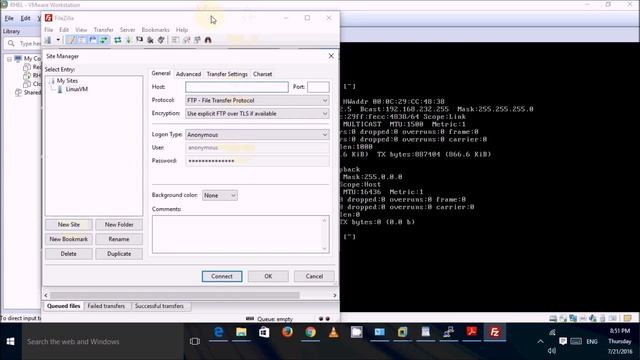
Task: Select the My Sites folder
Action: point(67,81)
